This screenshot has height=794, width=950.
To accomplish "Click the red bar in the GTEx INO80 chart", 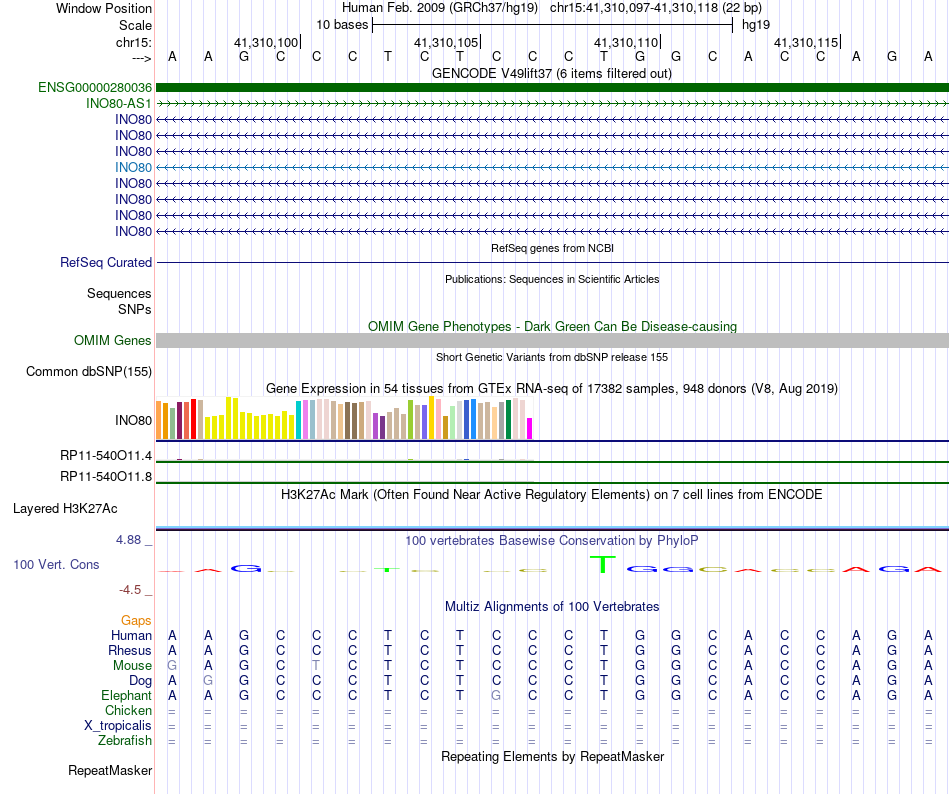I will [193, 419].
